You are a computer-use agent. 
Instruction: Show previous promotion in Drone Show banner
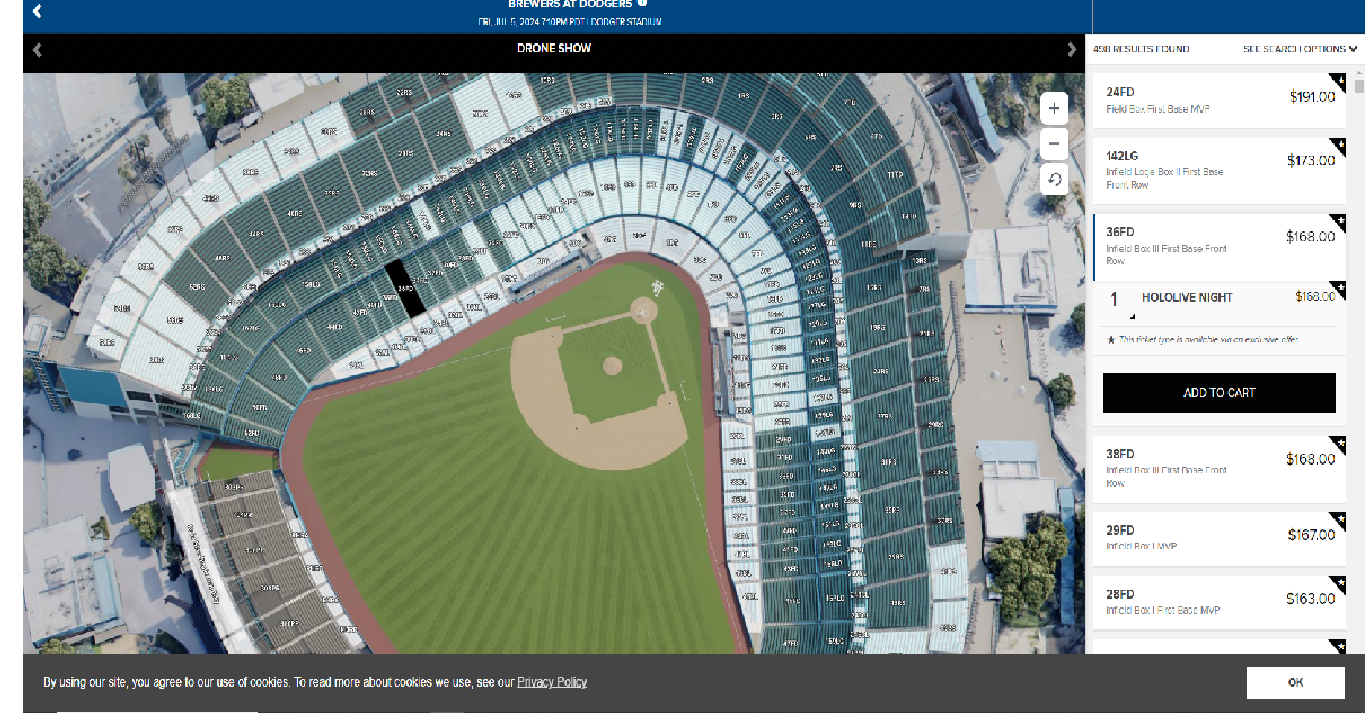click(37, 49)
